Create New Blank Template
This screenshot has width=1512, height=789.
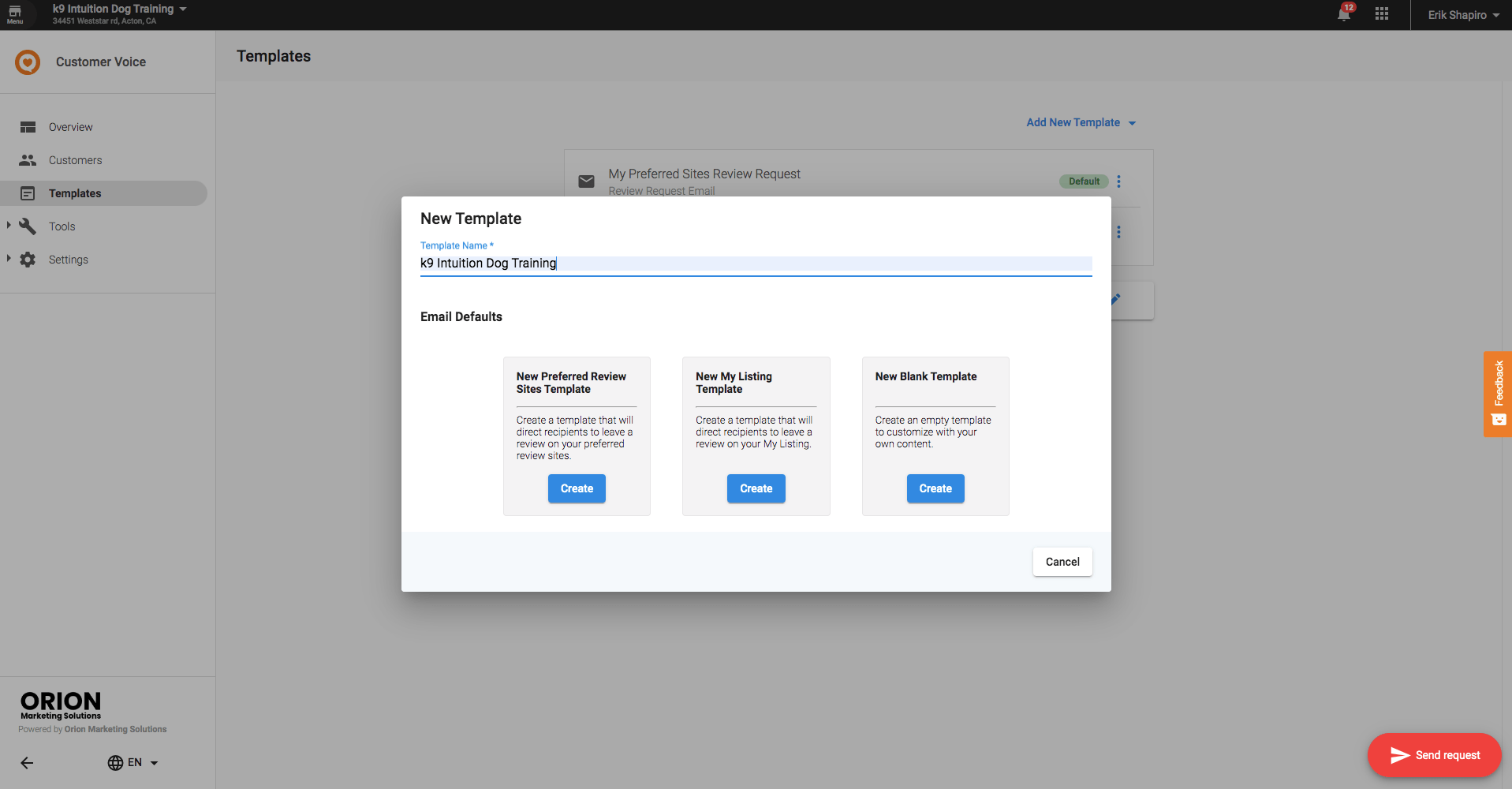(935, 488)
